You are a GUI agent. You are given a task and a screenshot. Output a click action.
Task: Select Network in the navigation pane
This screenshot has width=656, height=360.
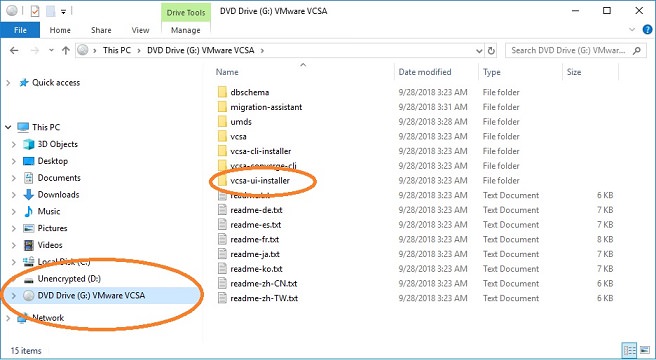(48, 318)
